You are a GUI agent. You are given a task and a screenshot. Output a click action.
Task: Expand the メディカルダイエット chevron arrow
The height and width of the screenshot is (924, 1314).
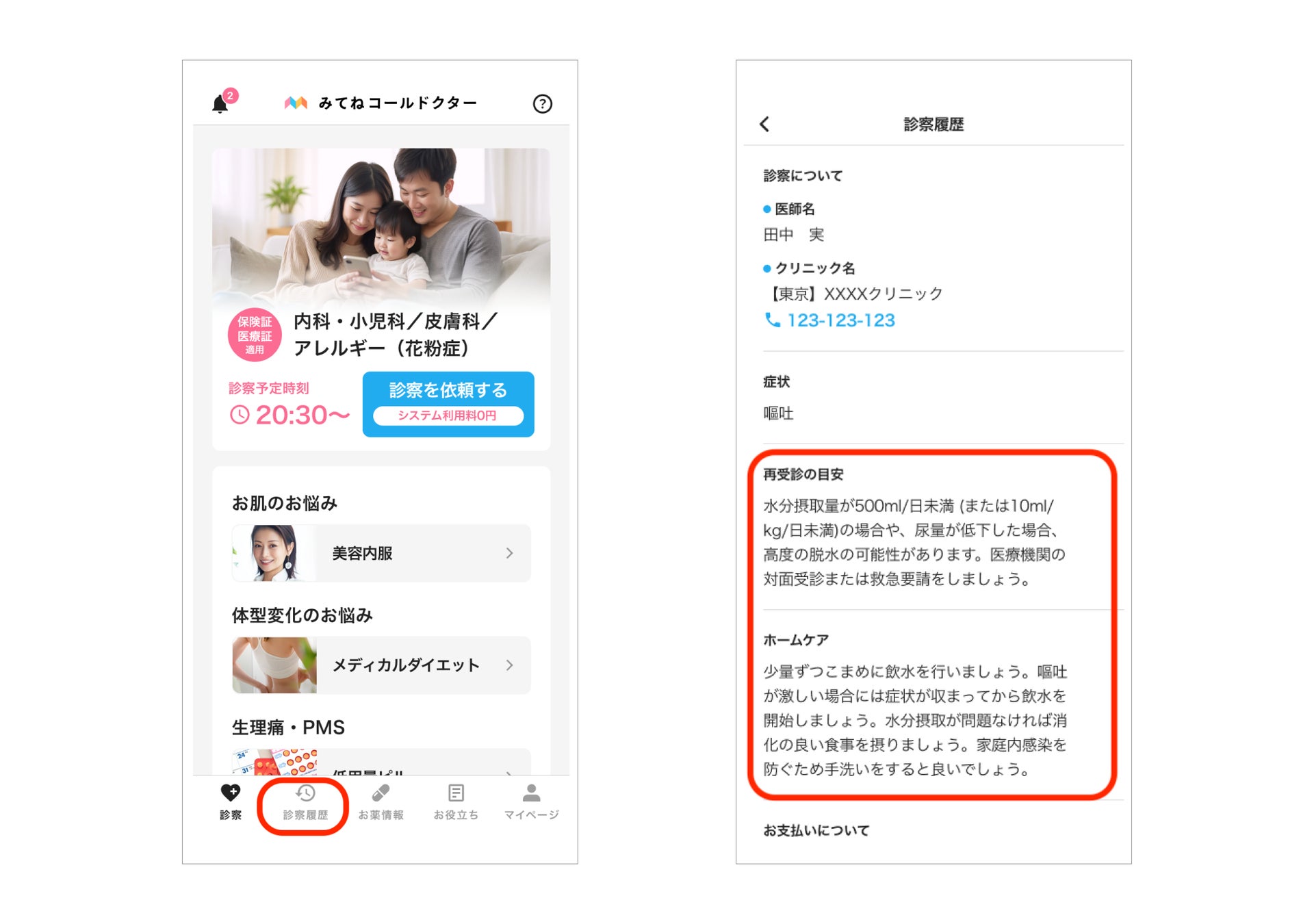[509, 665]
